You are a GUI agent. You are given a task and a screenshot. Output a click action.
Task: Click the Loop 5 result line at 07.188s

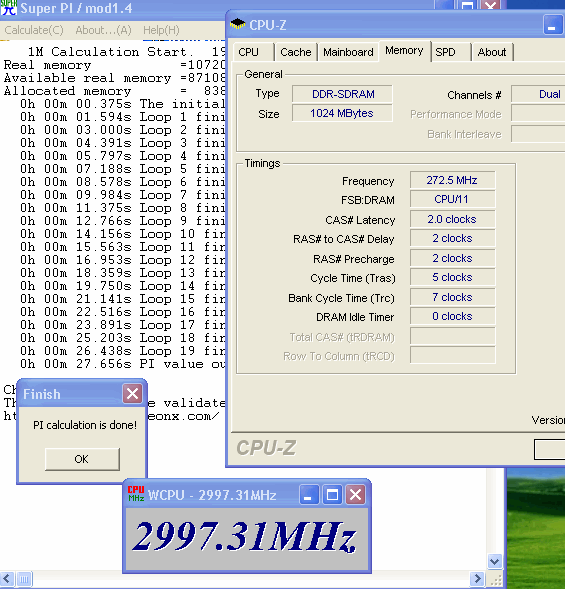coord(122,169)
